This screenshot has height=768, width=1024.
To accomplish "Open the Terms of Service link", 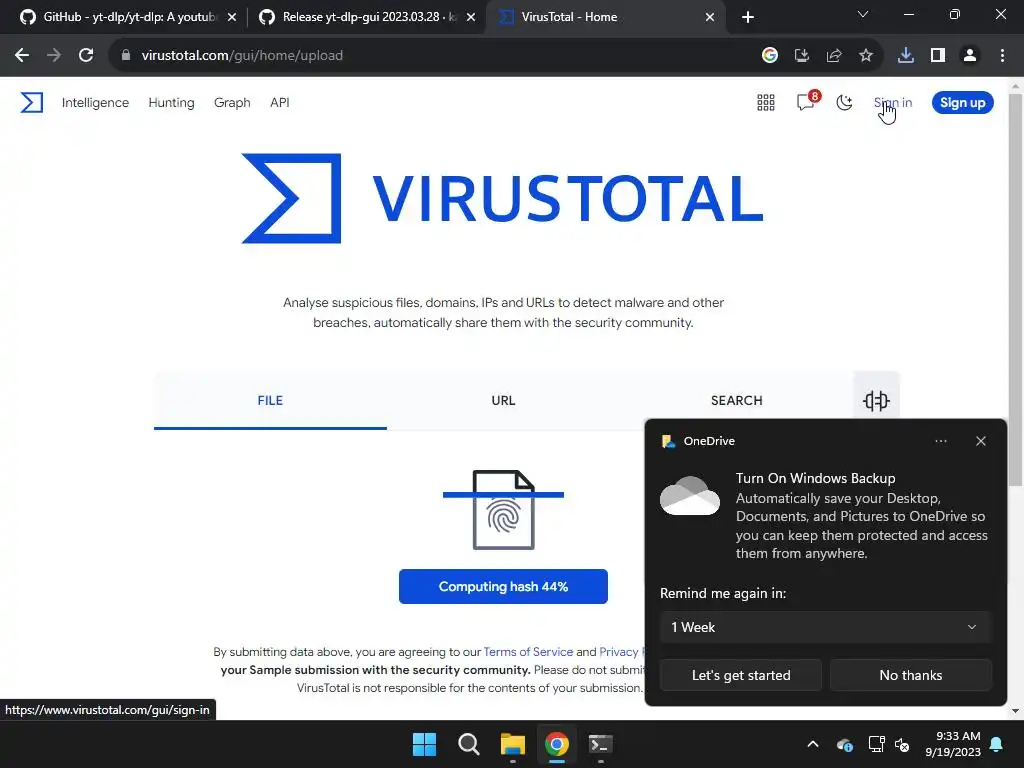I will tap(528, 652).
